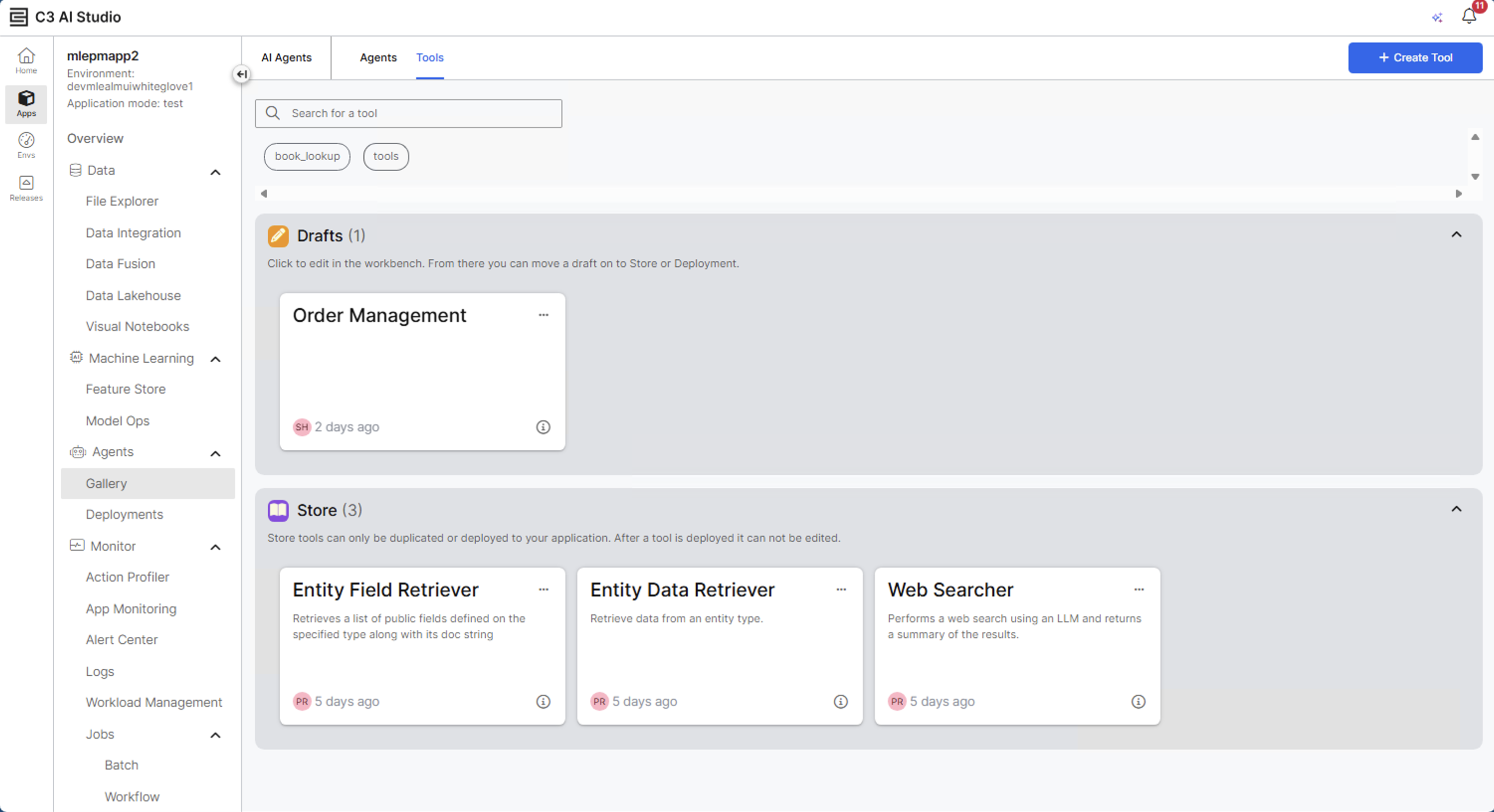
Task: Open info icon on Order Management card
Action: [x=543, y=427]
